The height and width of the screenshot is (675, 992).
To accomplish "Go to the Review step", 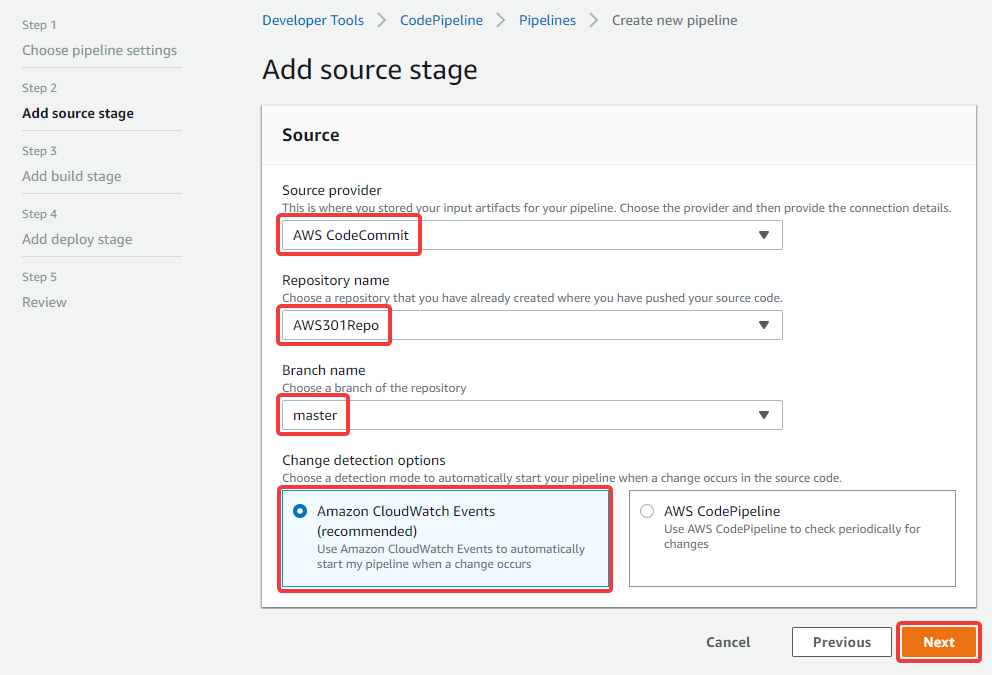I will 44,302.
